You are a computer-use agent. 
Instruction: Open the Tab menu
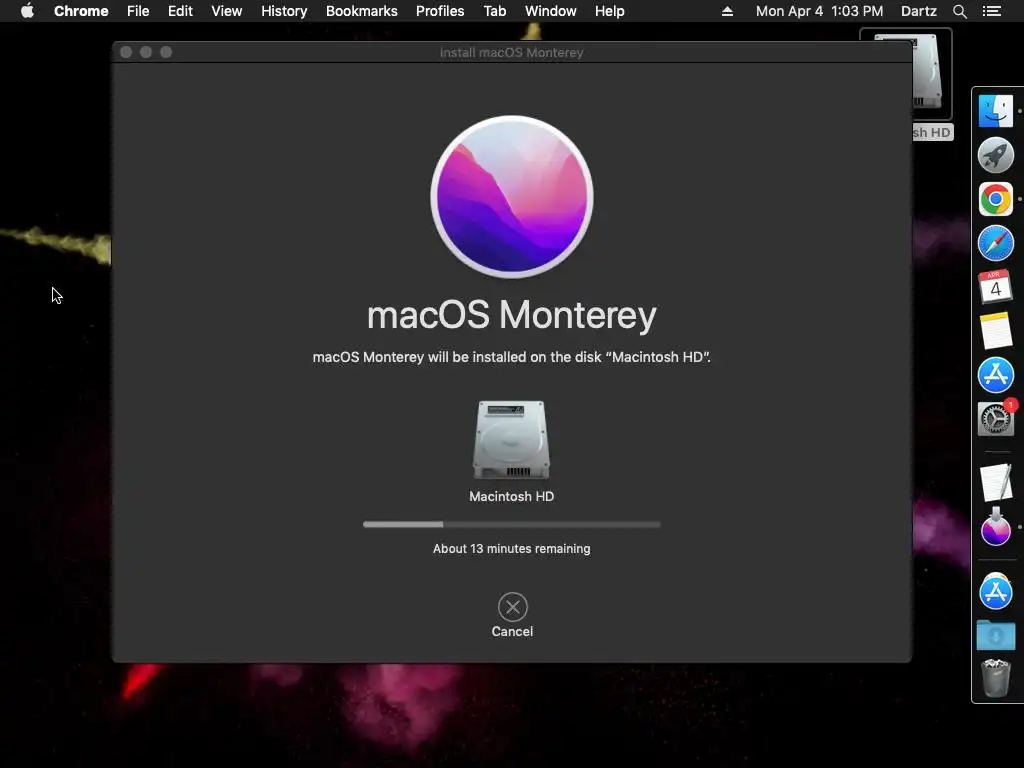(495, 11)
